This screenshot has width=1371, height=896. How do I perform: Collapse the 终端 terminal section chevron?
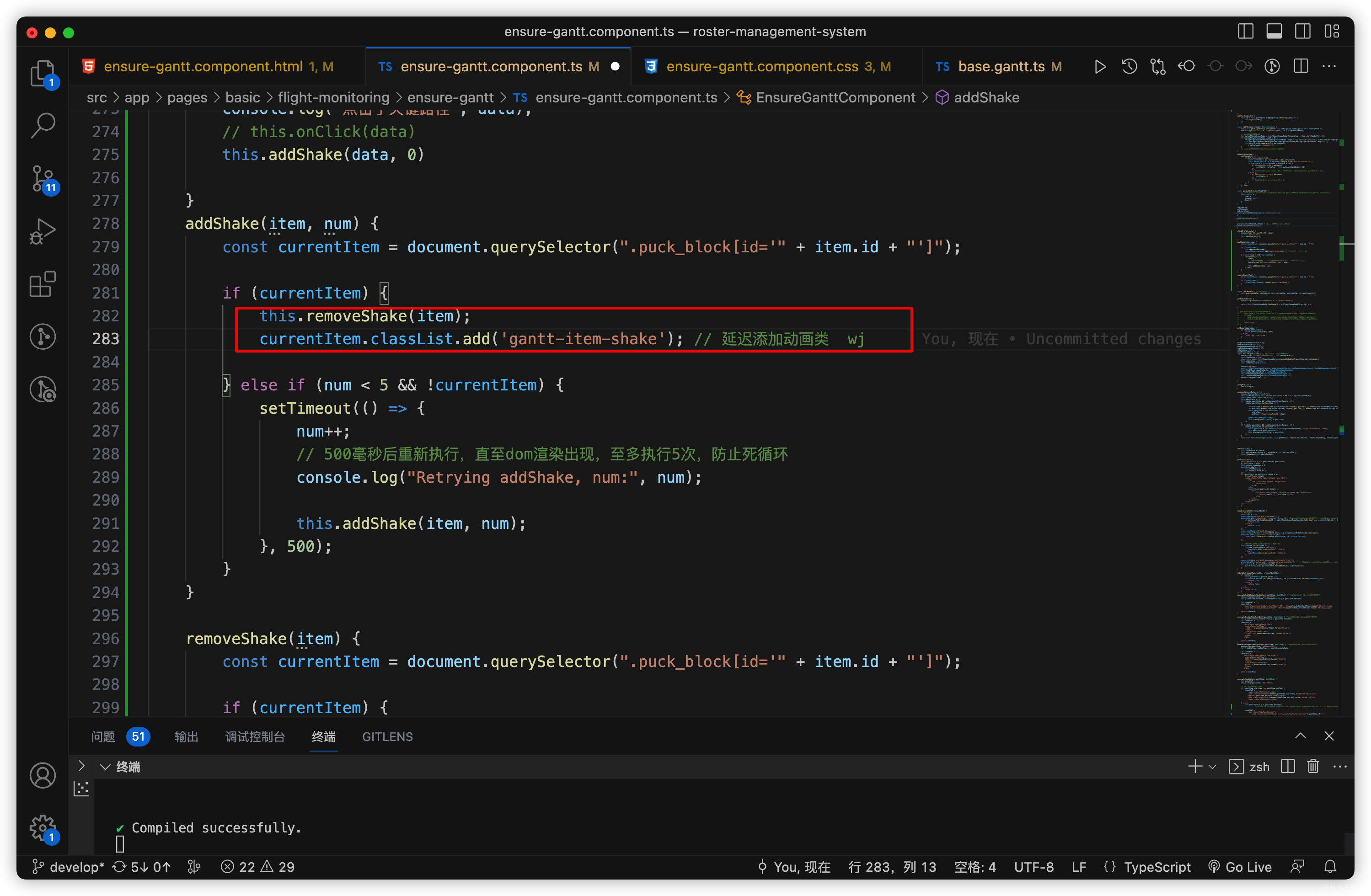coord(105,767)
